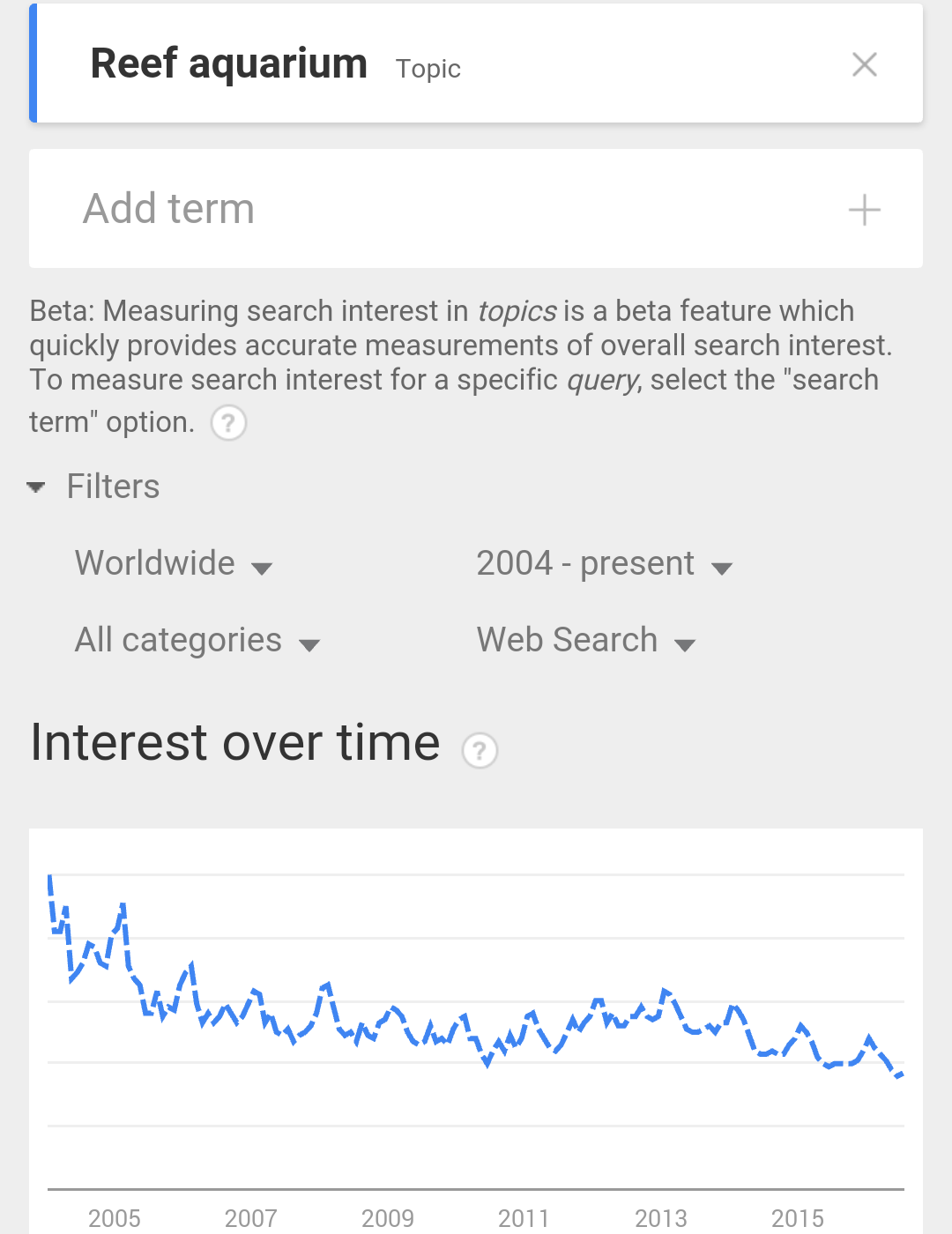Screen dimensions: 952x1234
Task: Open the 2004 - present date dropdown
Action: point(605,564)
